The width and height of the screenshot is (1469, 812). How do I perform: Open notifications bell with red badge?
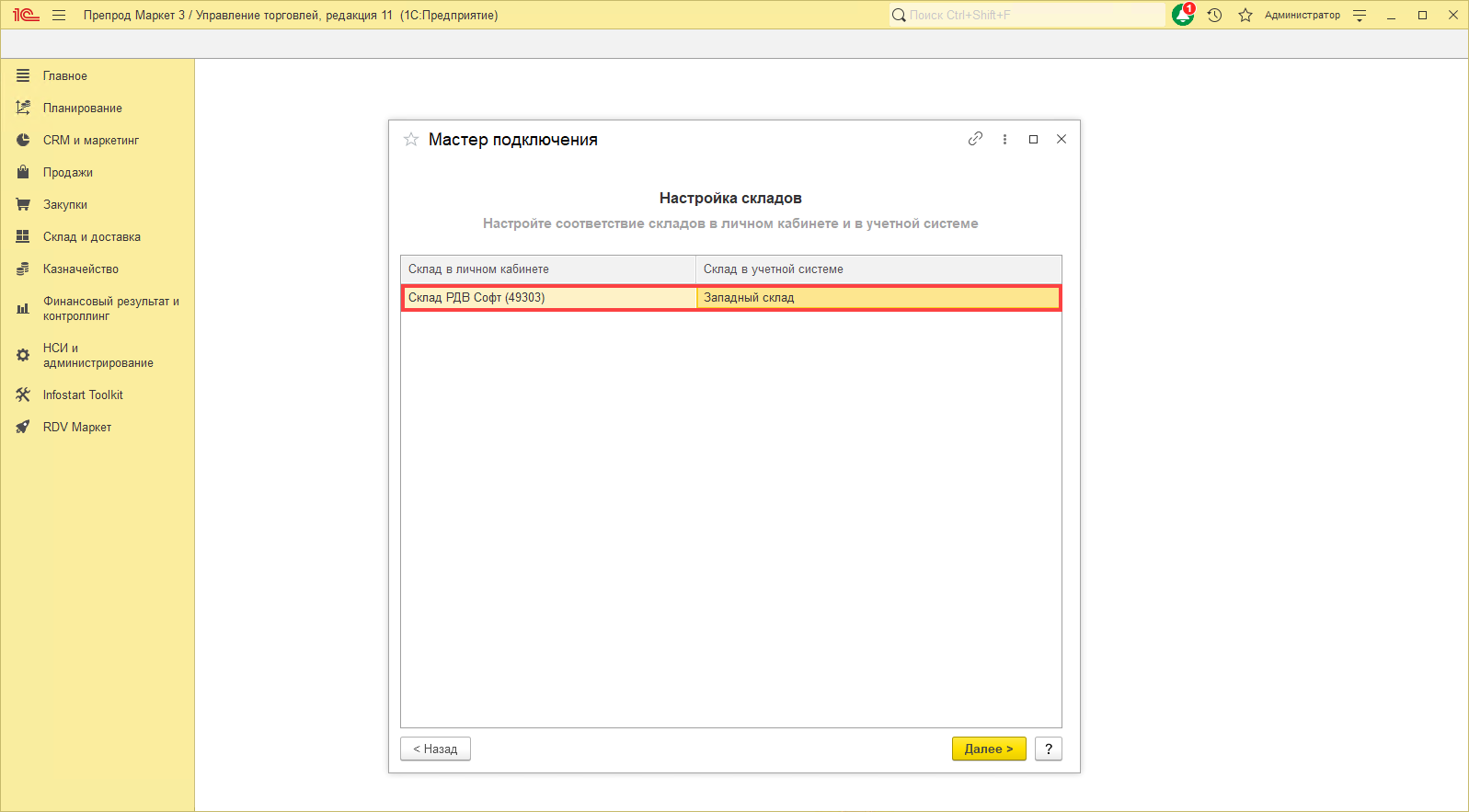pos(1183,15)
